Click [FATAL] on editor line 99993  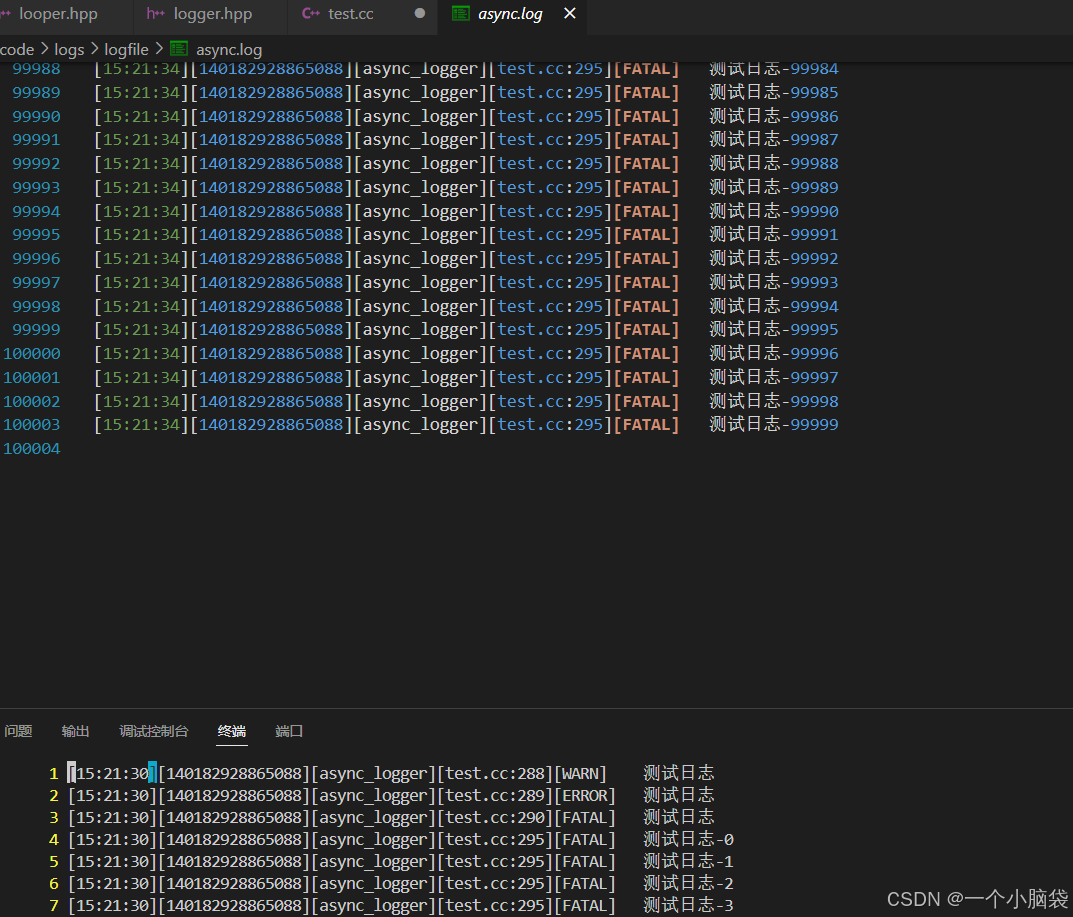[x=647, y=188]
